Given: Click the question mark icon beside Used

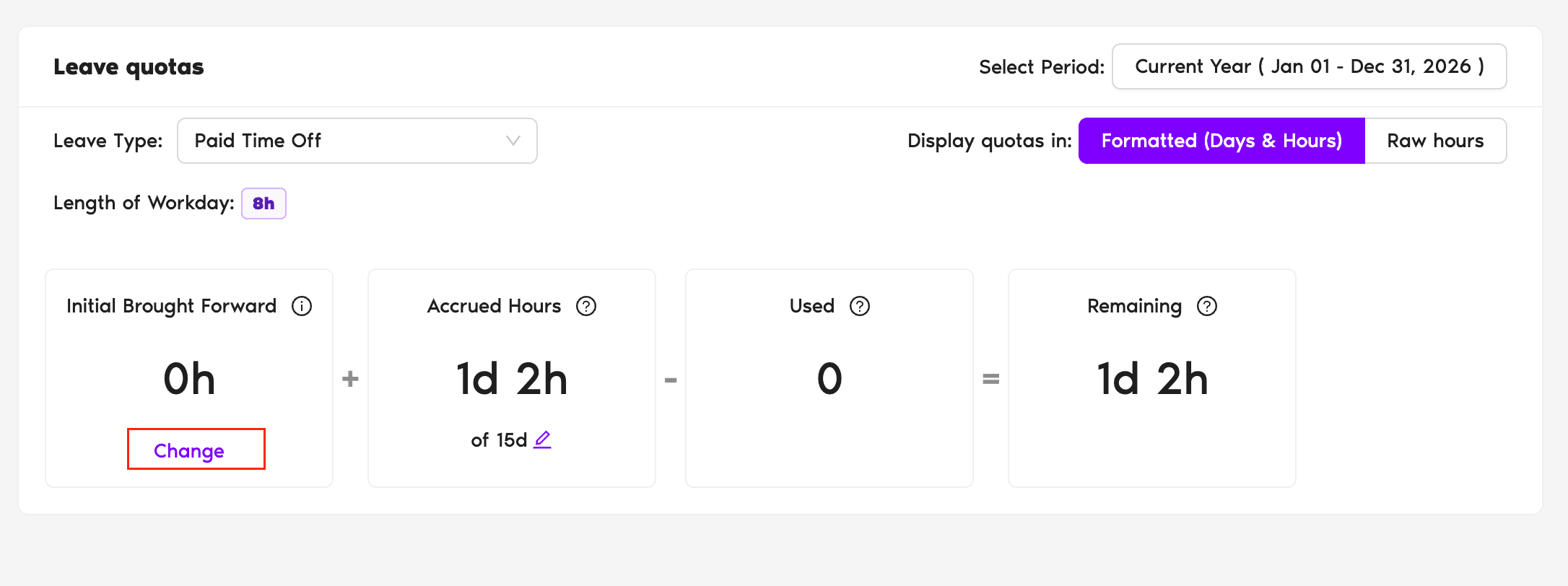Looking at the screenshot, I should pos(860,306).
